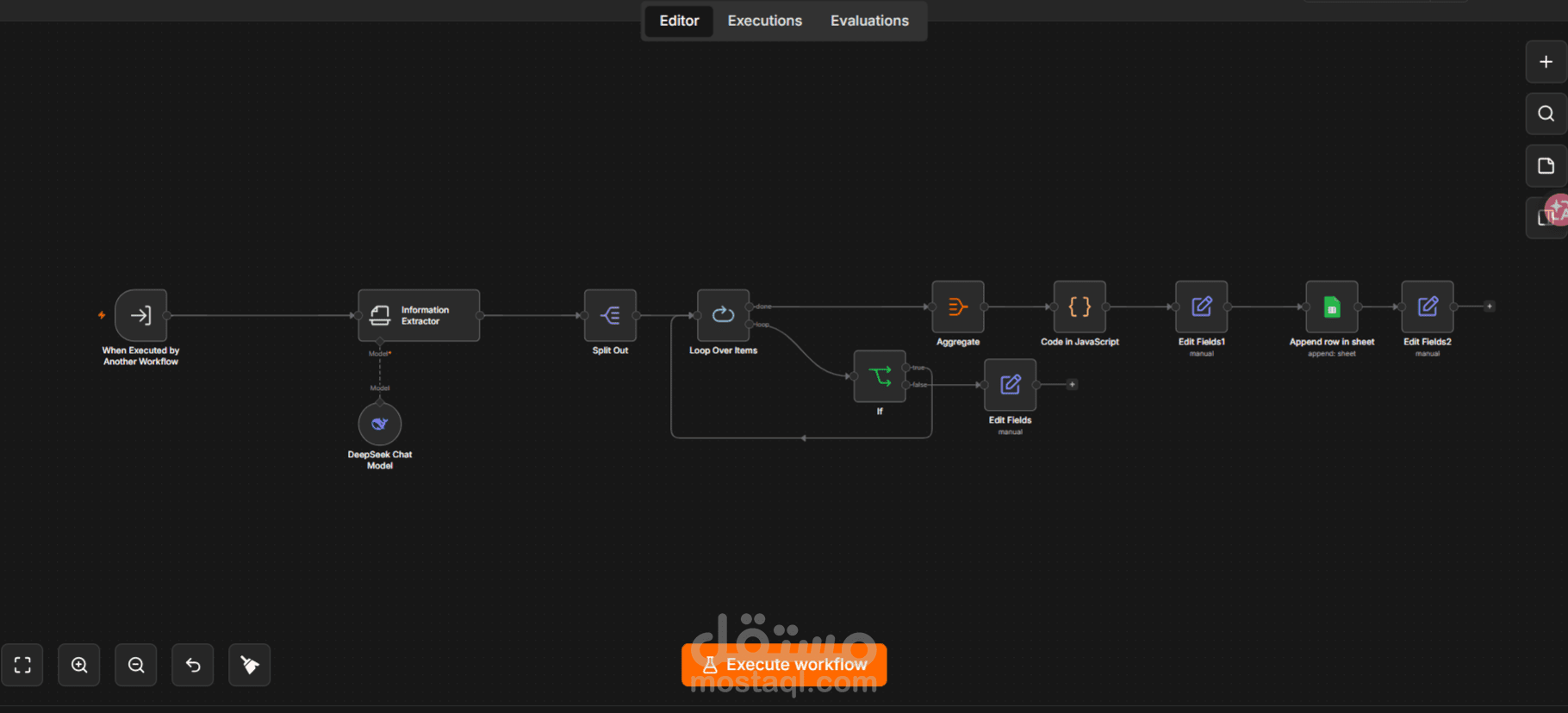Image resolution: width=1568 pixels, height=713 pixels.
Task: Add a node after Edit Fields output
Action: (1073, 385)
